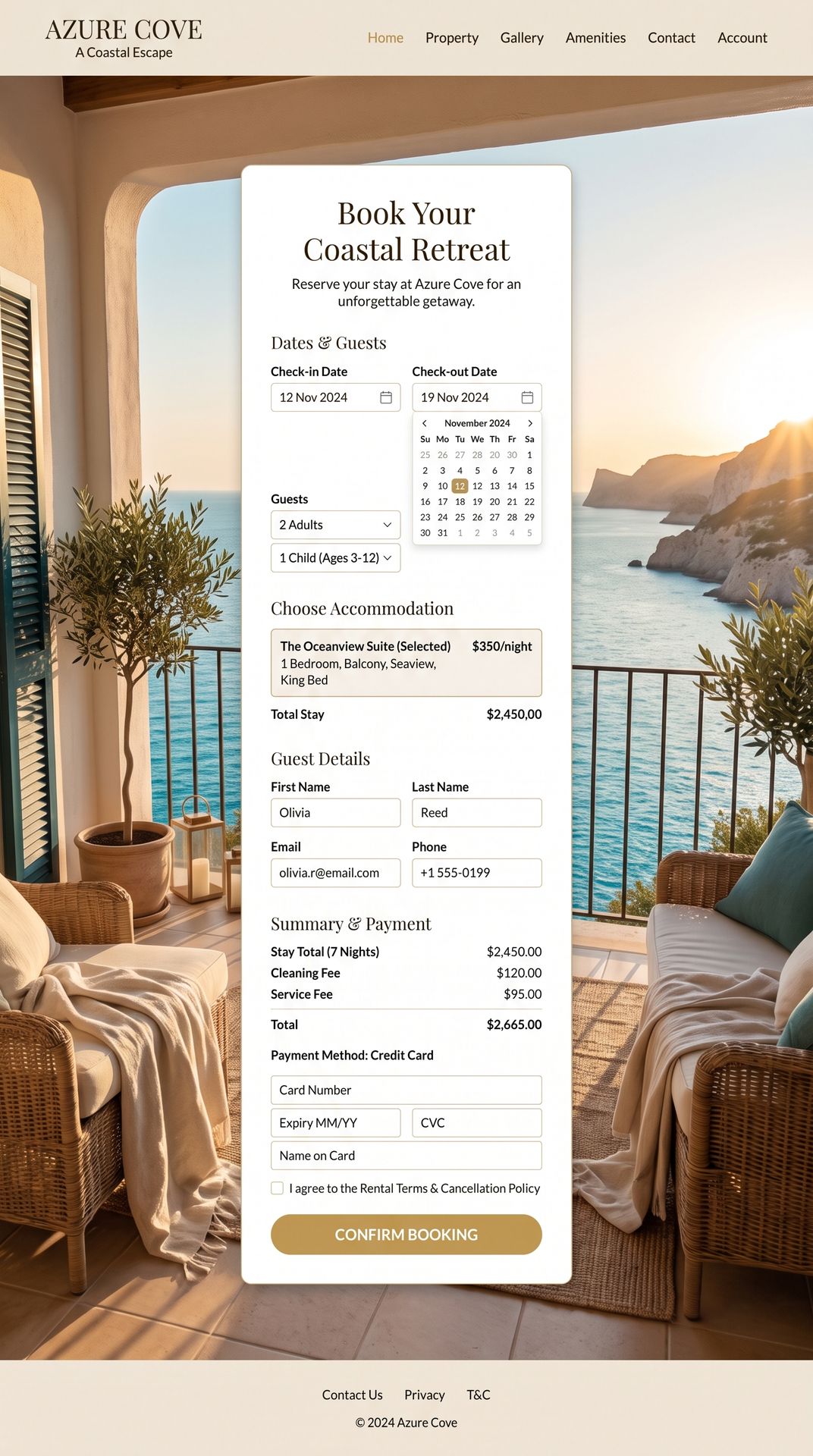
Task: Follow the Privacy footer link
Action: [x=425, y=1395]
